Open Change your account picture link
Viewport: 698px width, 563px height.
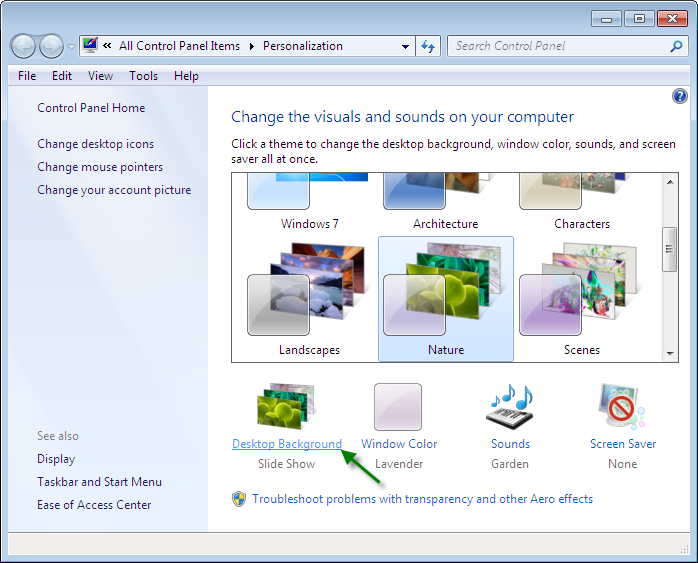pyautogui.click(x=114, y=190)
